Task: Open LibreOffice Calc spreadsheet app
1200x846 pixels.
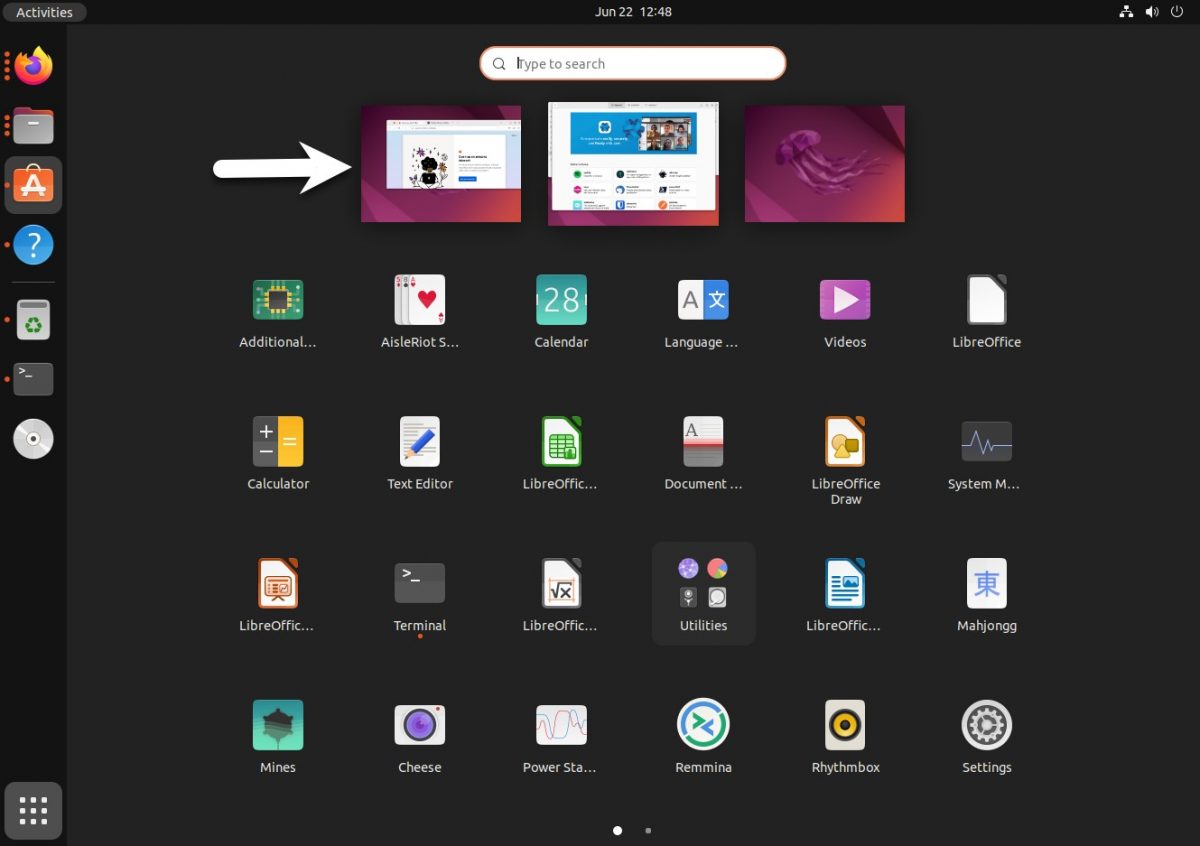Action: (561, 454)
